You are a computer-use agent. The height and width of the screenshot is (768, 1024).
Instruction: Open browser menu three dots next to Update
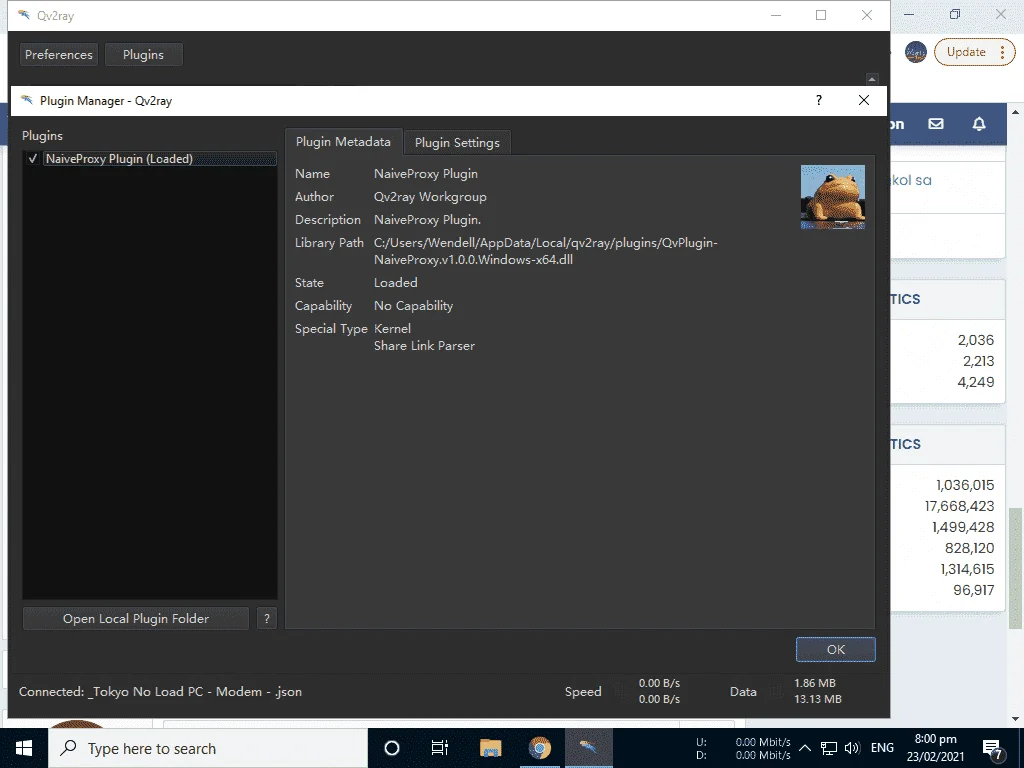coord(1002,52)
